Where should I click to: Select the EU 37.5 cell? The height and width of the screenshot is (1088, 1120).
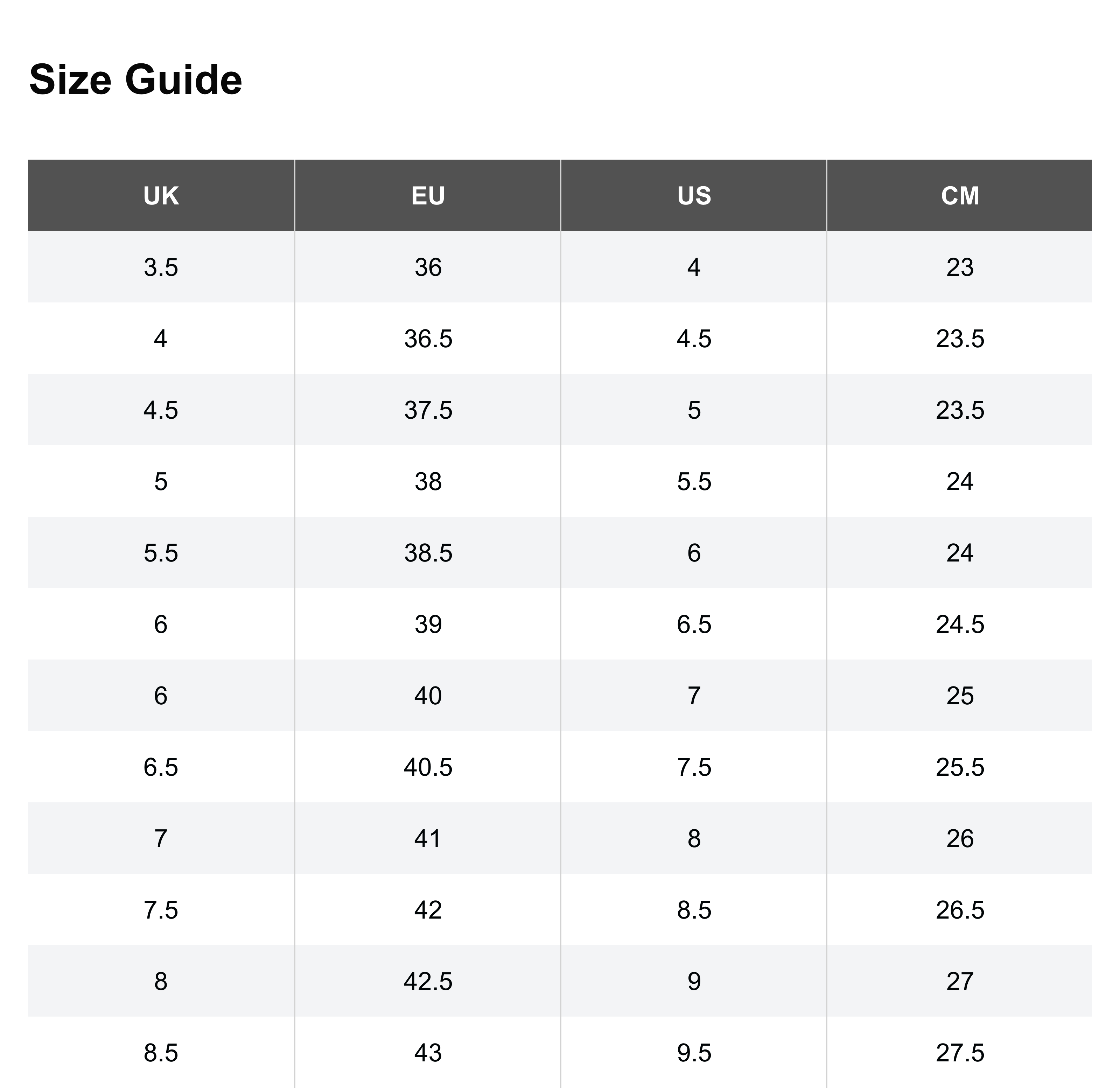(427, 410)
